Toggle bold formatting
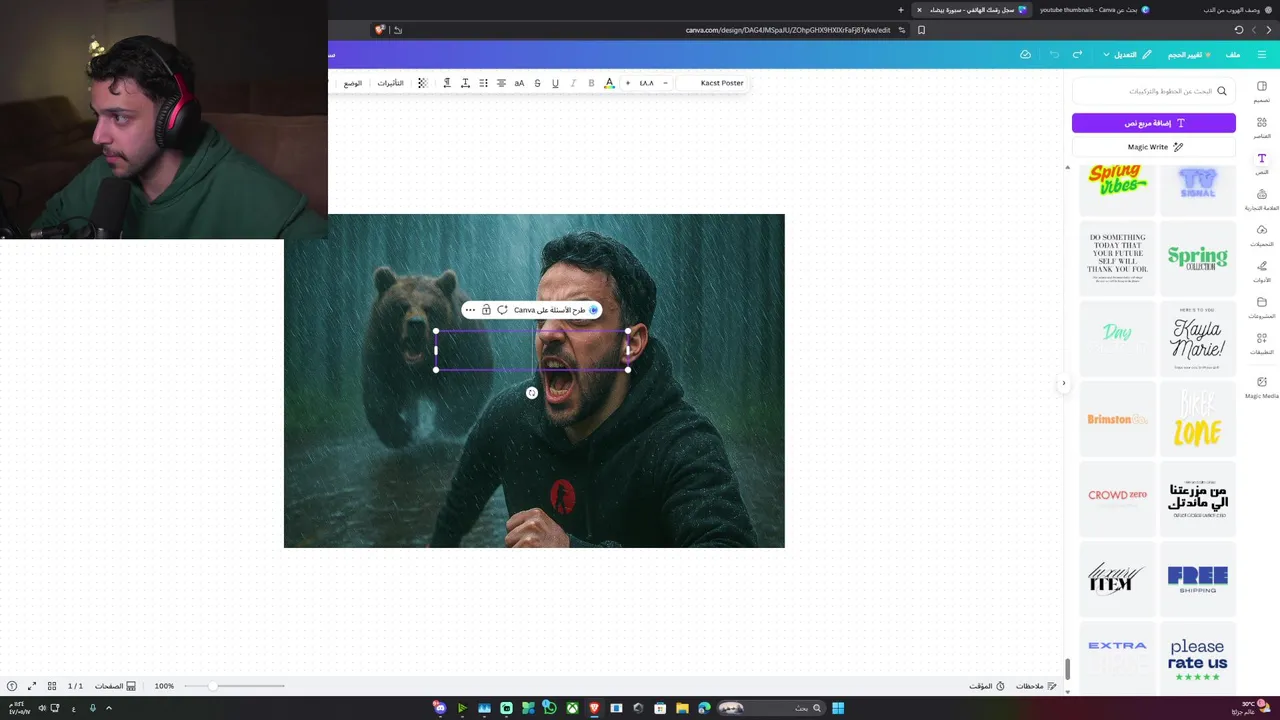 point(591,83)
